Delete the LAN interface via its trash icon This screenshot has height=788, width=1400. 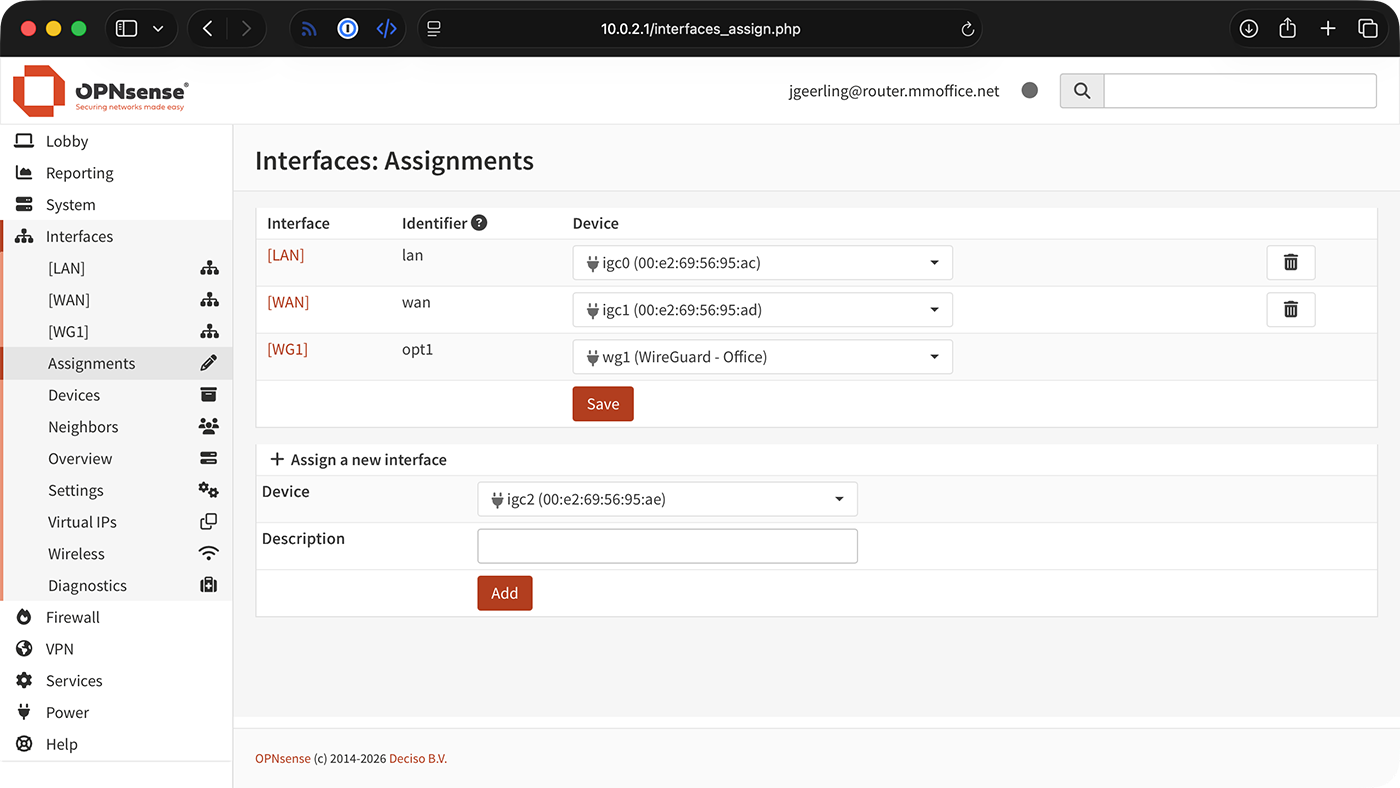pos(1291,263)
